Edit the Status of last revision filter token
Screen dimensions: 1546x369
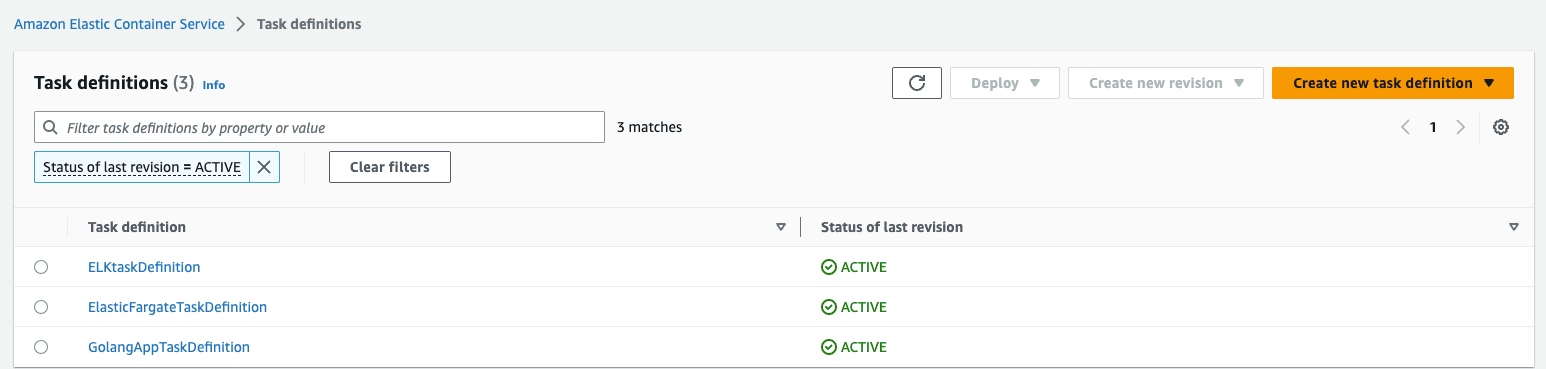[142, 167]
